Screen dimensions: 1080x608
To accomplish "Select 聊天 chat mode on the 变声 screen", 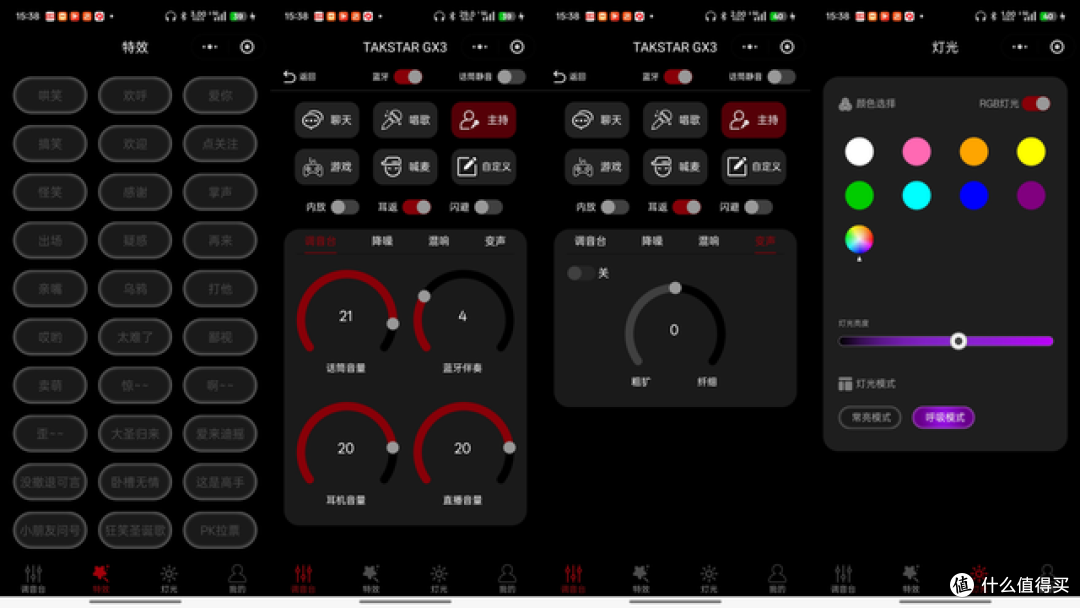I will (597, 120).
